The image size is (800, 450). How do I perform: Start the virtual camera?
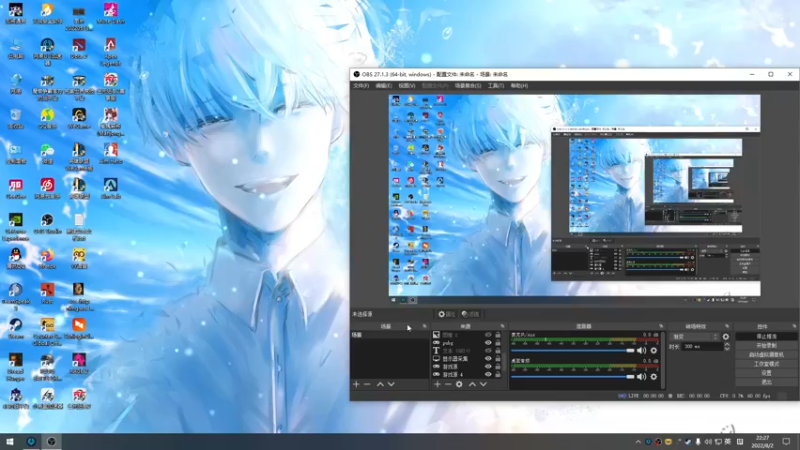tap(766, 355)
